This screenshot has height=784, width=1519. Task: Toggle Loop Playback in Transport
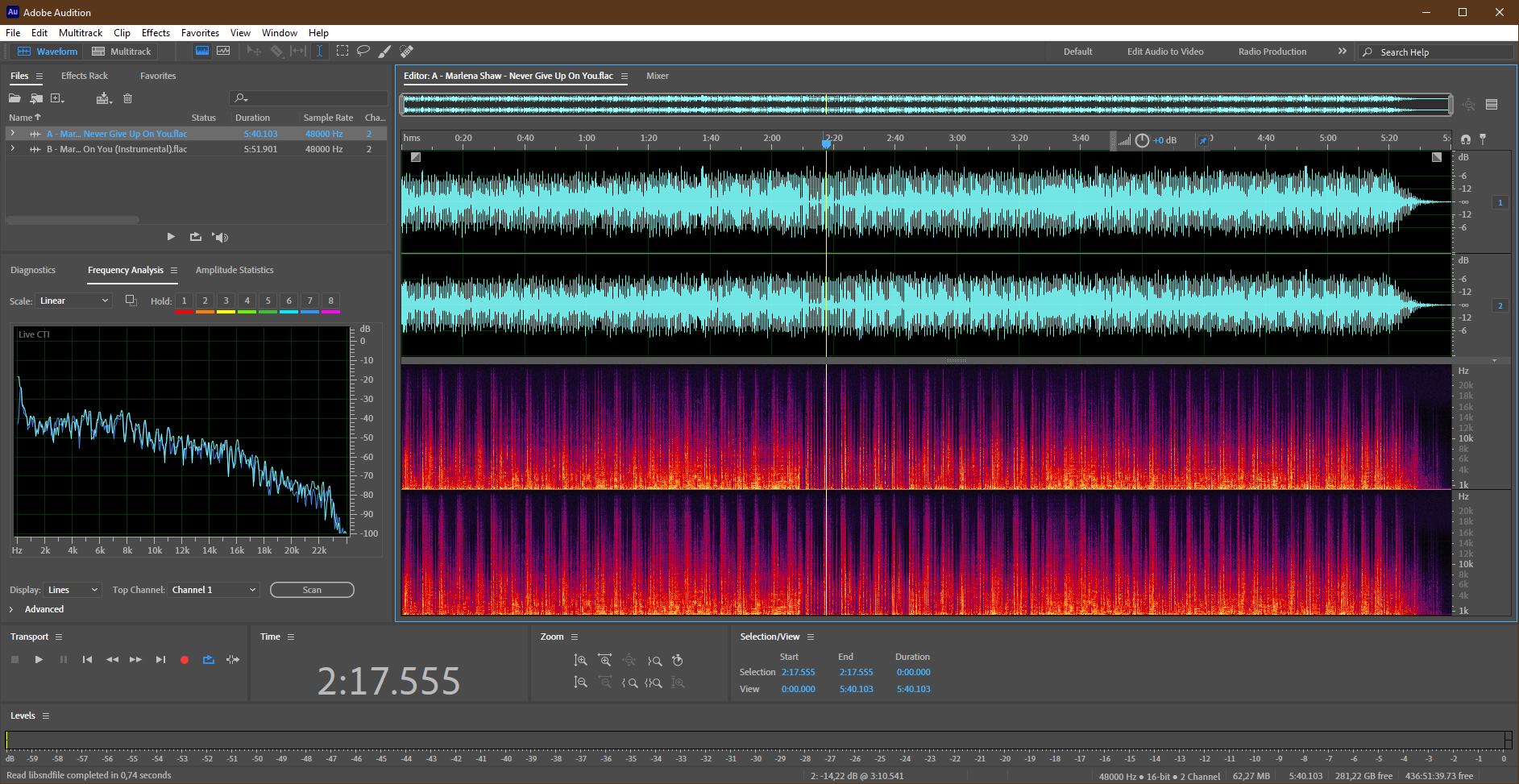[208, 660]
